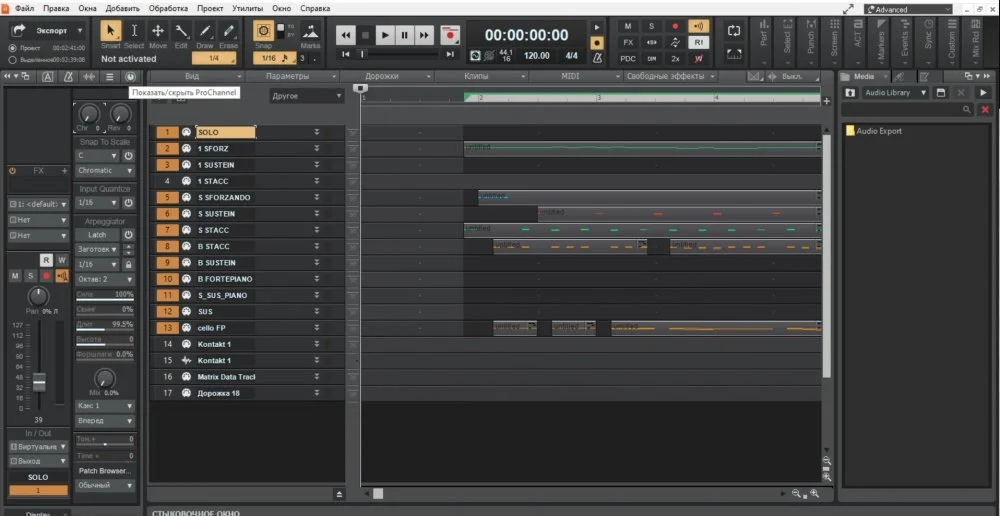Open the Утилиты menu
Screen dimensions: 1000x516
[247, 8]
